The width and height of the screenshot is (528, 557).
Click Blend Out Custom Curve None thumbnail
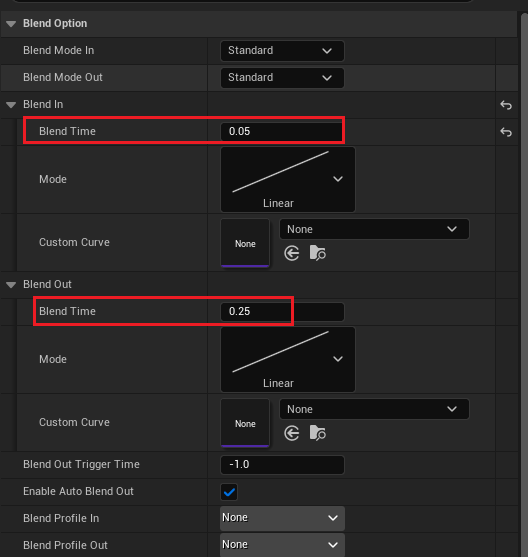[245, 423]
